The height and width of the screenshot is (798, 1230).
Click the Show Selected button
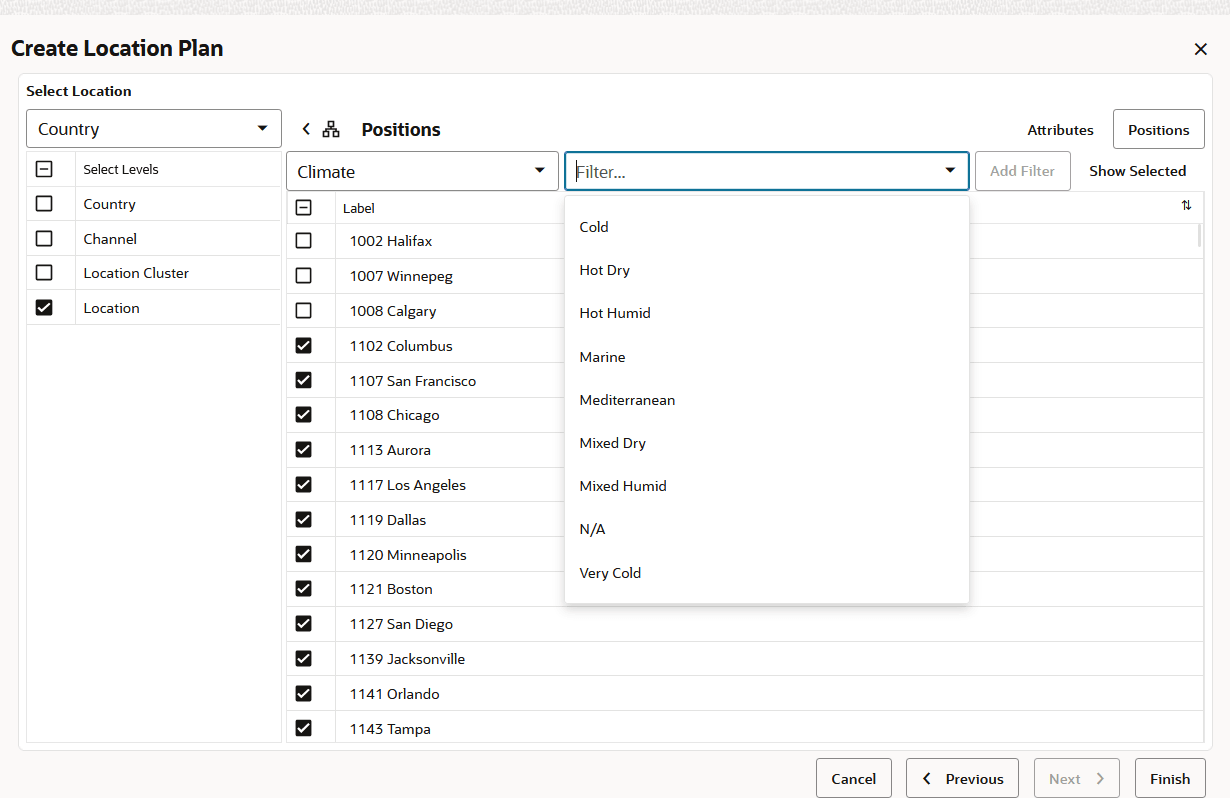[x=1137, y=171]
